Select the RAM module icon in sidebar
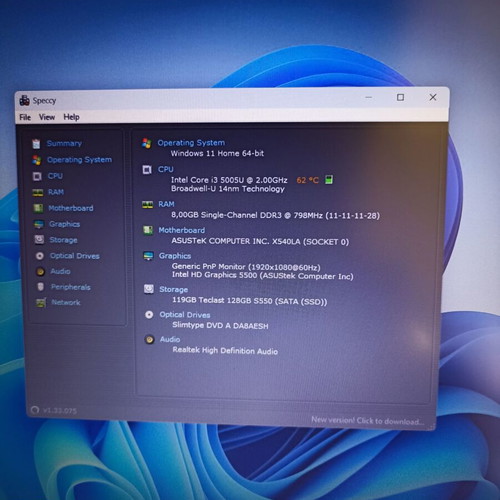The width and height of the screenshot is (500, 500). (38, 192)
